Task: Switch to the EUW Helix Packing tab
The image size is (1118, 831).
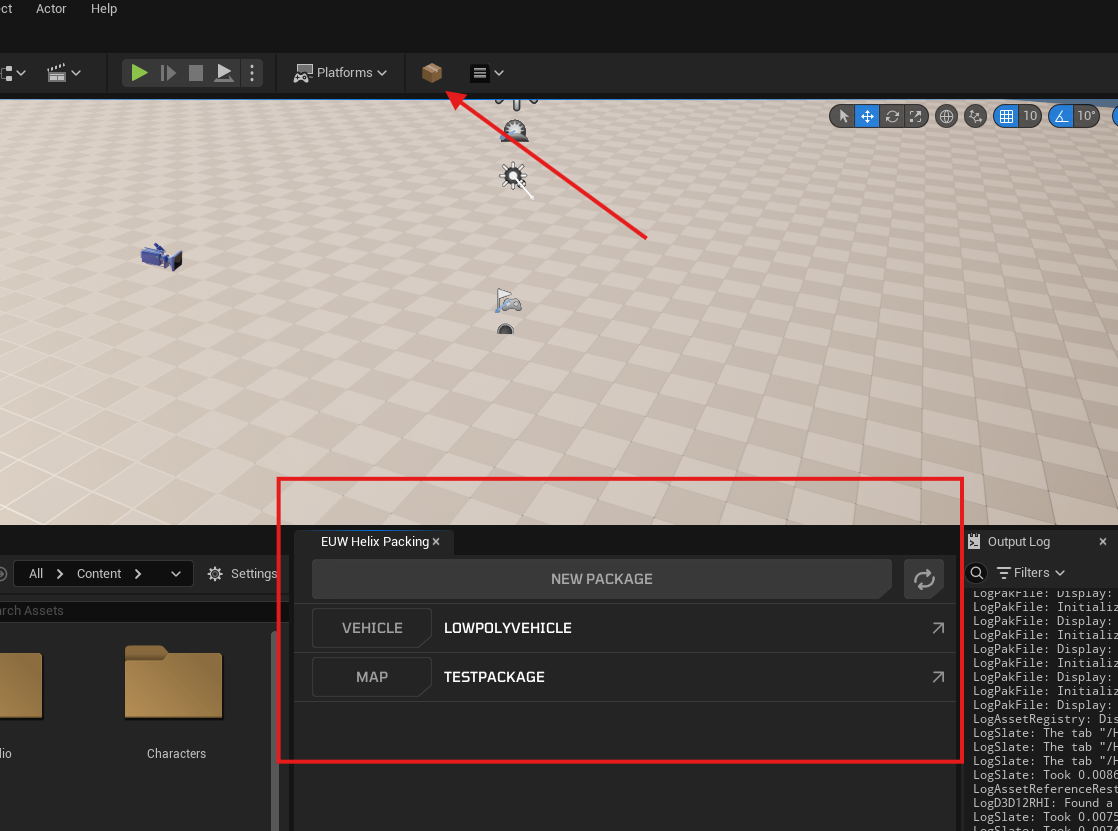Action: (374, 542)
